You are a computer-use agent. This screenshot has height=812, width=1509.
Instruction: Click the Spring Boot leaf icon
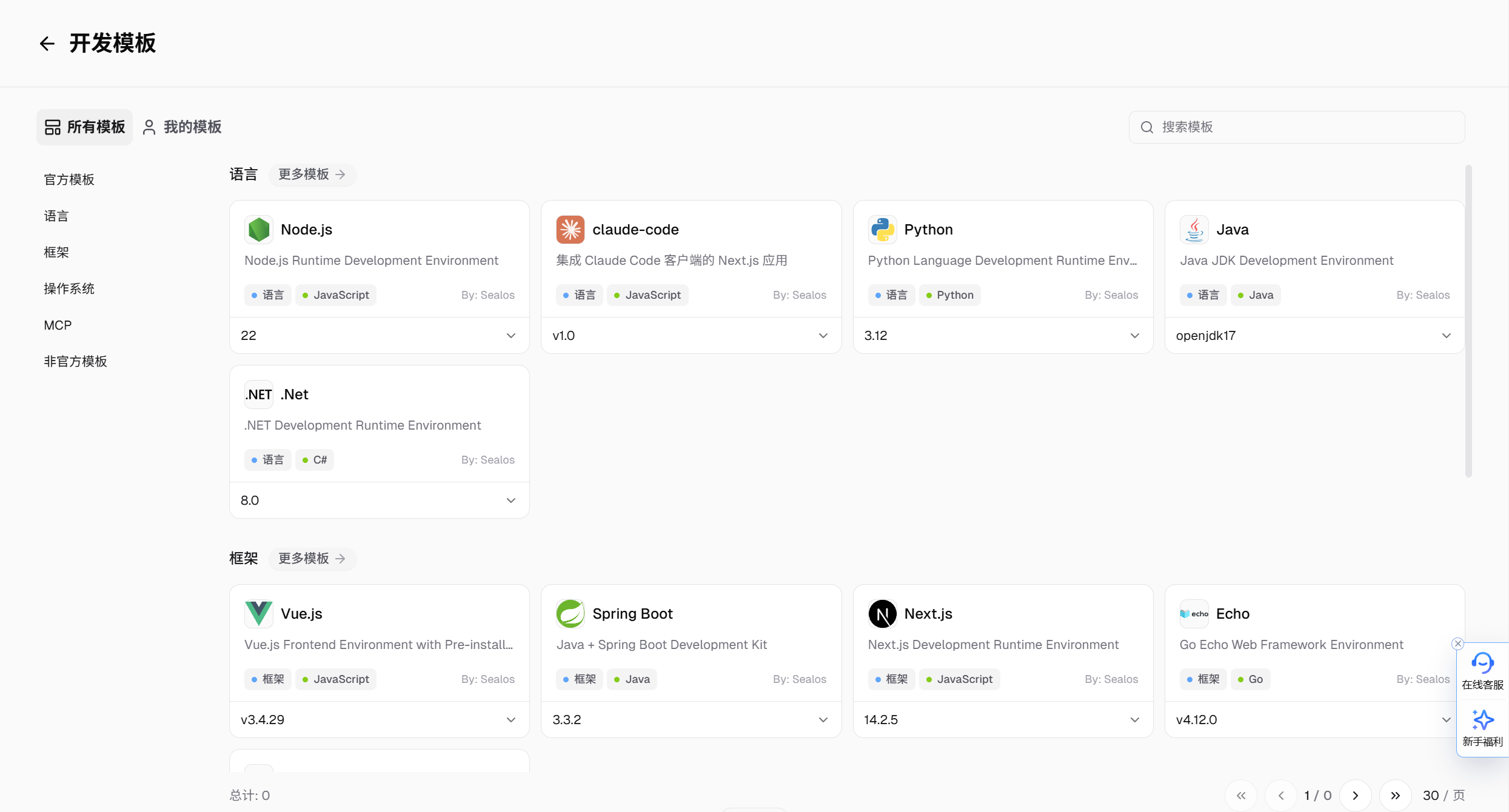click(x=570, y=614)
